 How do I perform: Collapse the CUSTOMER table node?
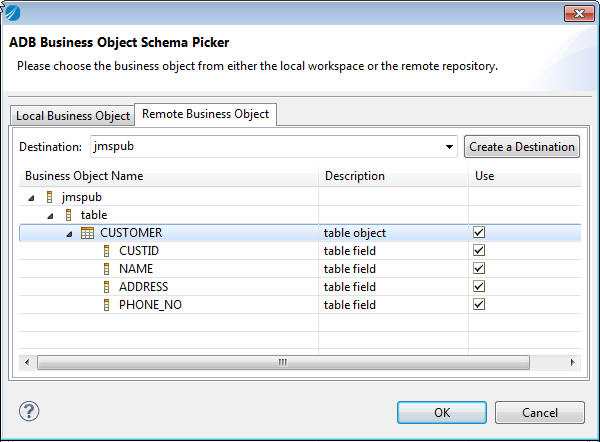click(x=69, y=234)
